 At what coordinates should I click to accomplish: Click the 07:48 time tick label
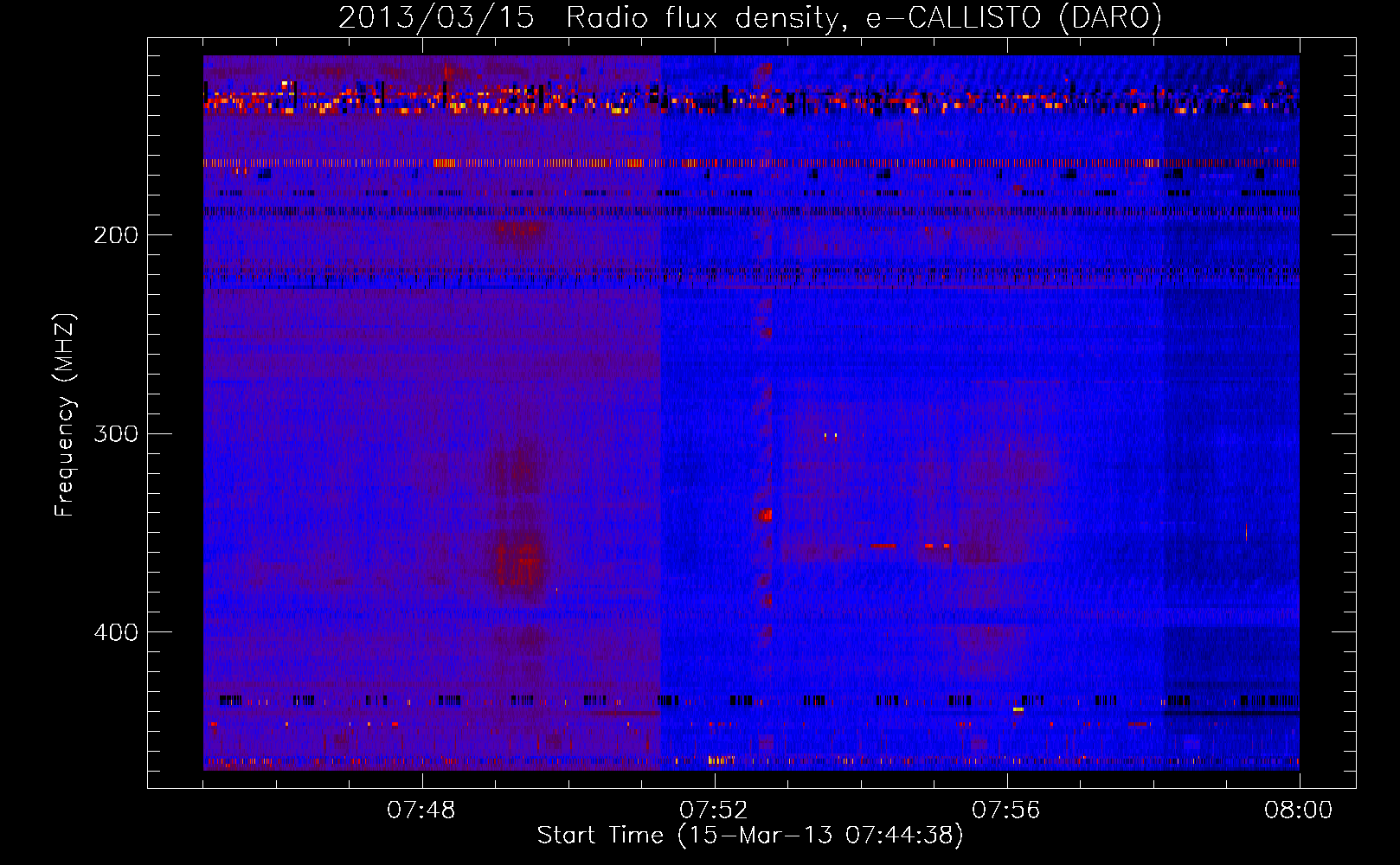click(421, 811)
